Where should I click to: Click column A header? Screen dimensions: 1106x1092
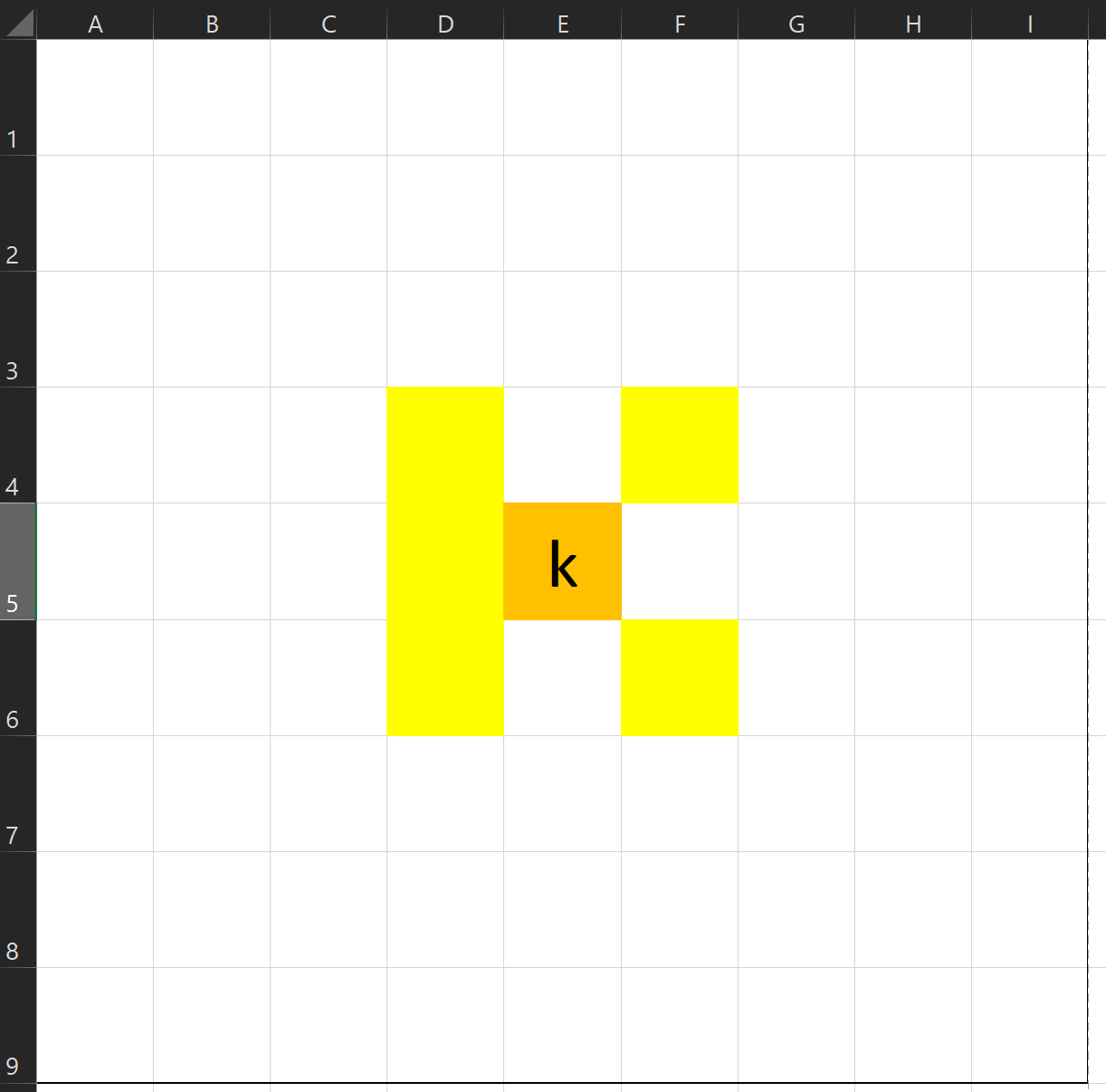pyautogui.click(x=95, y=24)
